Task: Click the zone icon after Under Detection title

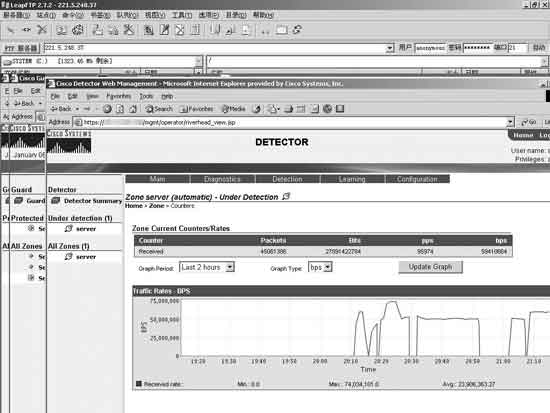Action: pyautogui.click(x=286, y=196)
